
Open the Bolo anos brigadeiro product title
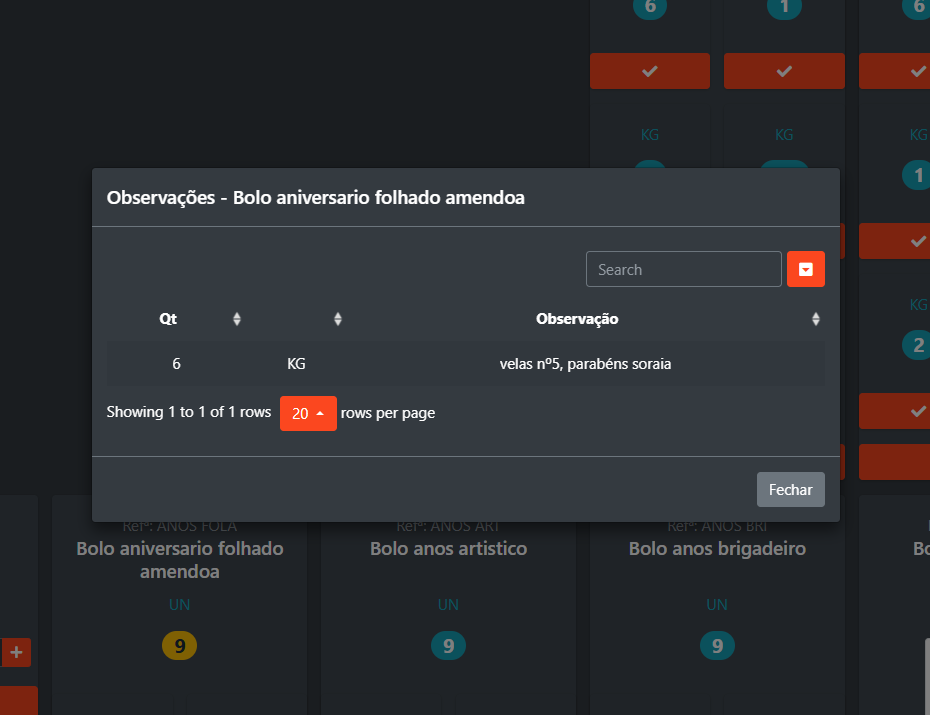[717, 549]
